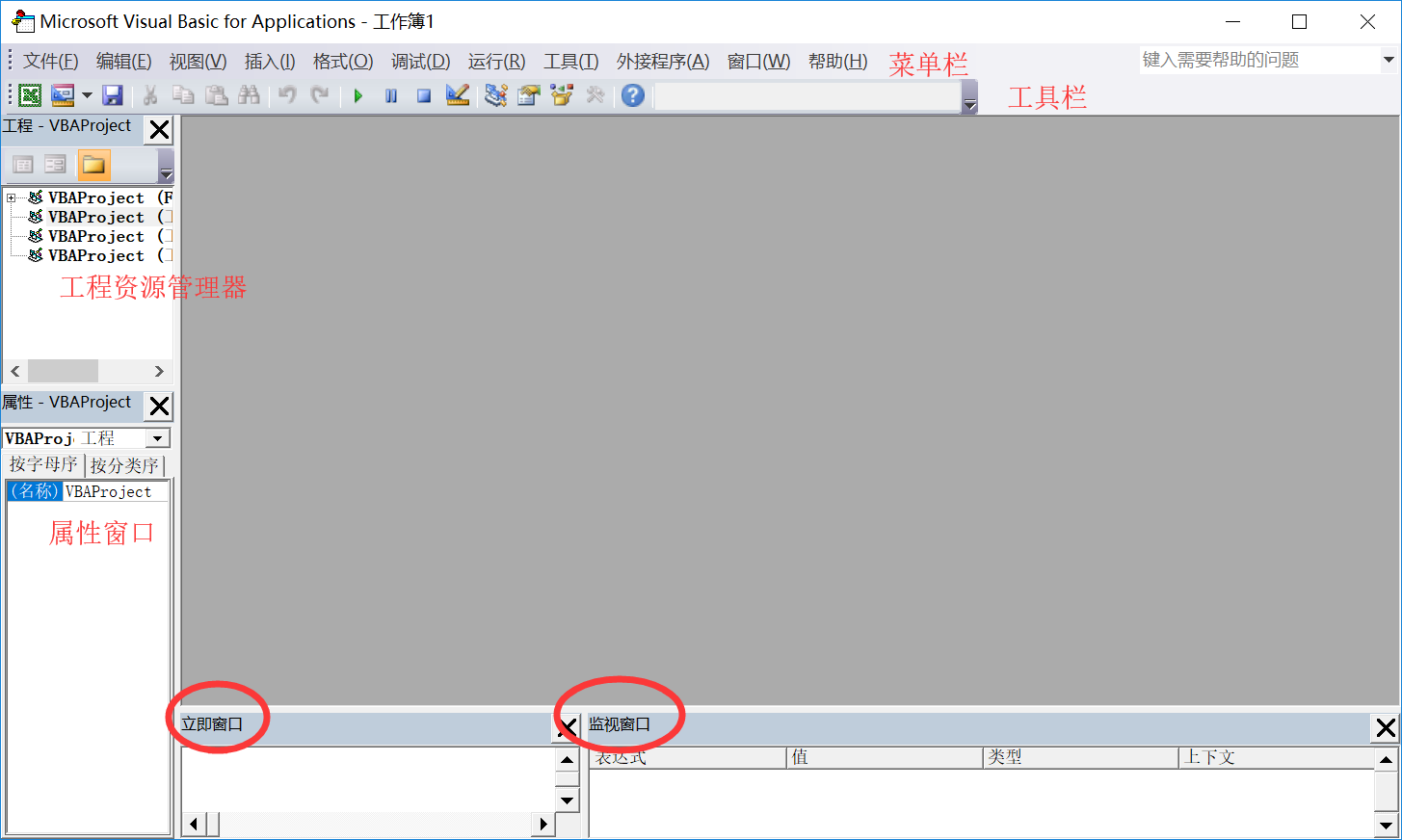Image resolution: width=1402 pixels, height=840 pixels.
Task: Close the 监视窗口 panel
Action: pos(1386,727)
